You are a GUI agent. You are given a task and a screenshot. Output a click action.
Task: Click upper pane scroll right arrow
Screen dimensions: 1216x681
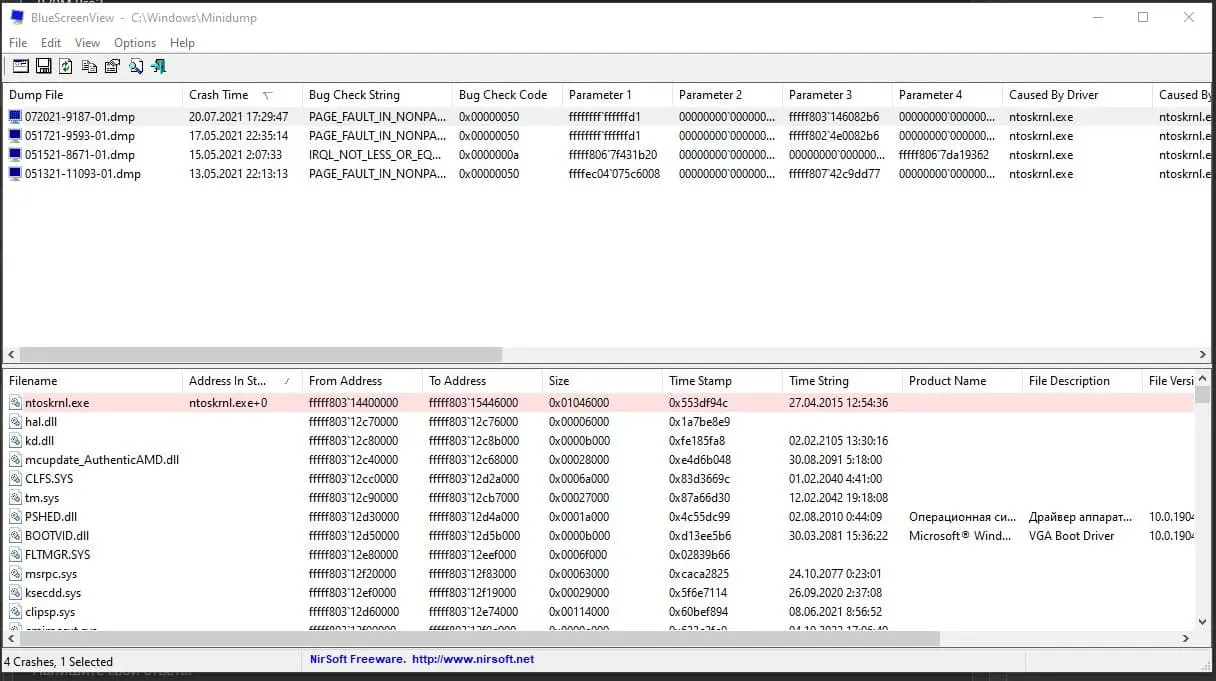point(1203,354)
